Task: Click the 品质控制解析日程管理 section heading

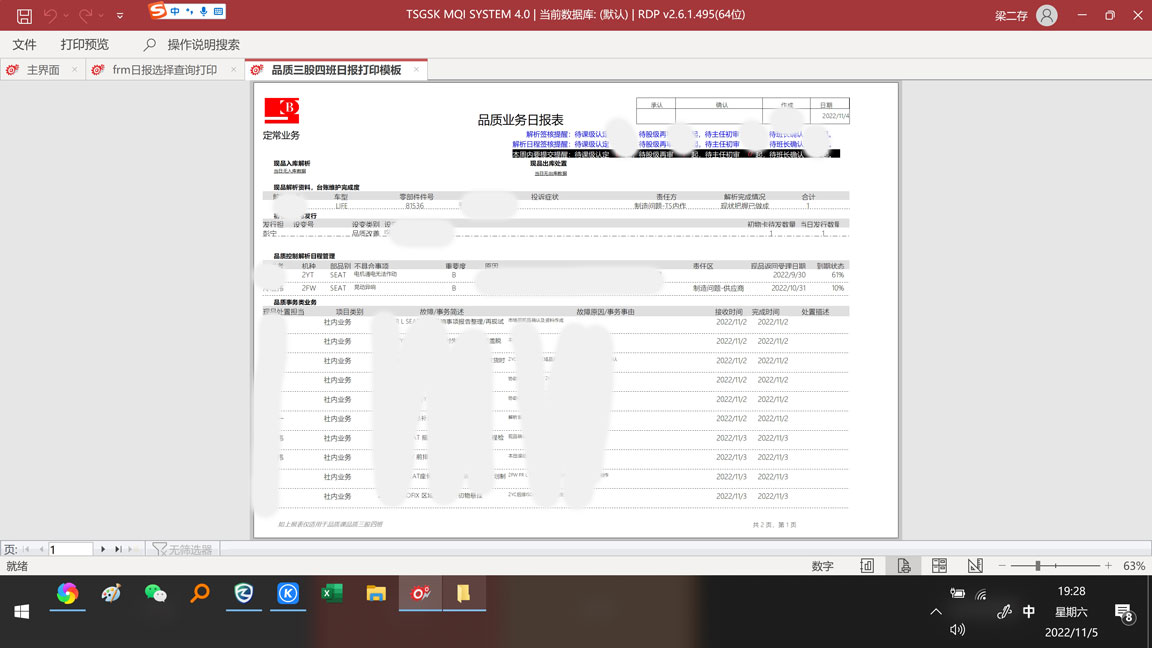Action: tap(304, 256)
